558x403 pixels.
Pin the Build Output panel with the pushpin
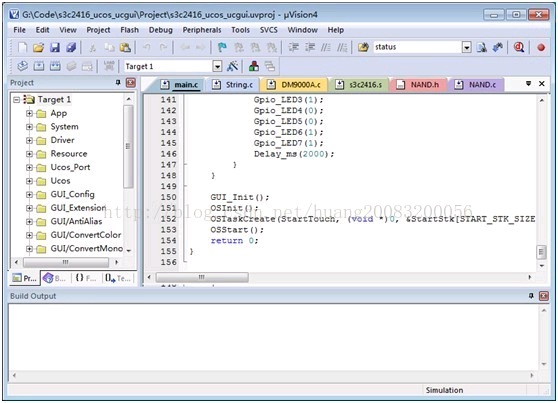coord(531,296)
